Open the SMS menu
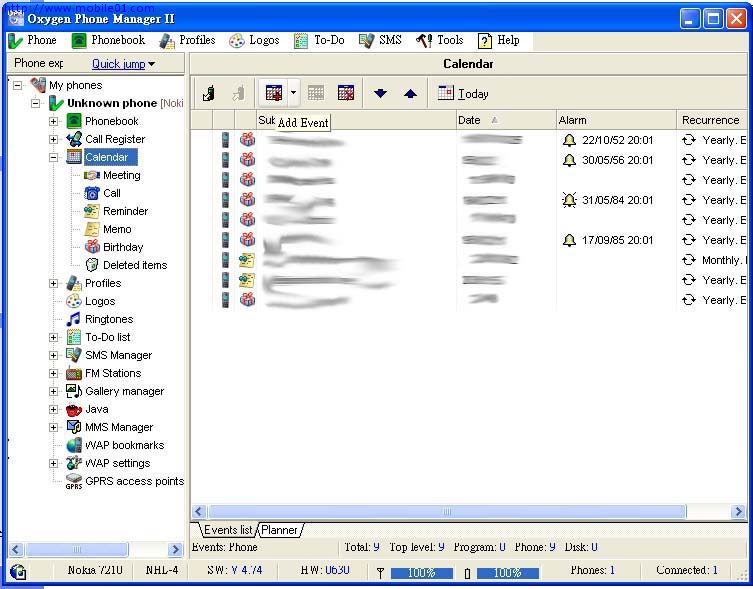 pos(380,40)
